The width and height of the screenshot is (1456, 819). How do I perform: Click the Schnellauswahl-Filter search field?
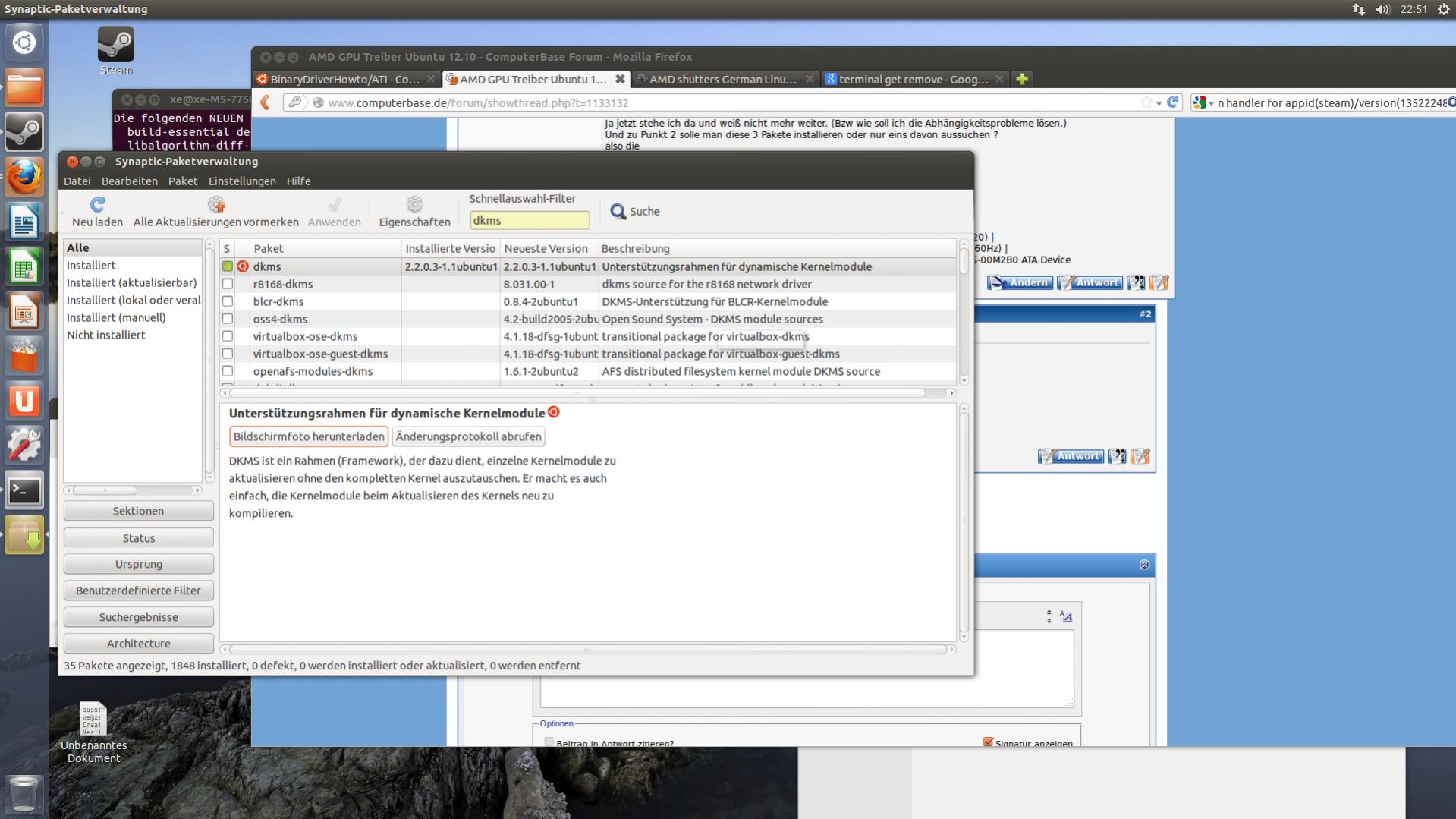[x=530, y=220]
